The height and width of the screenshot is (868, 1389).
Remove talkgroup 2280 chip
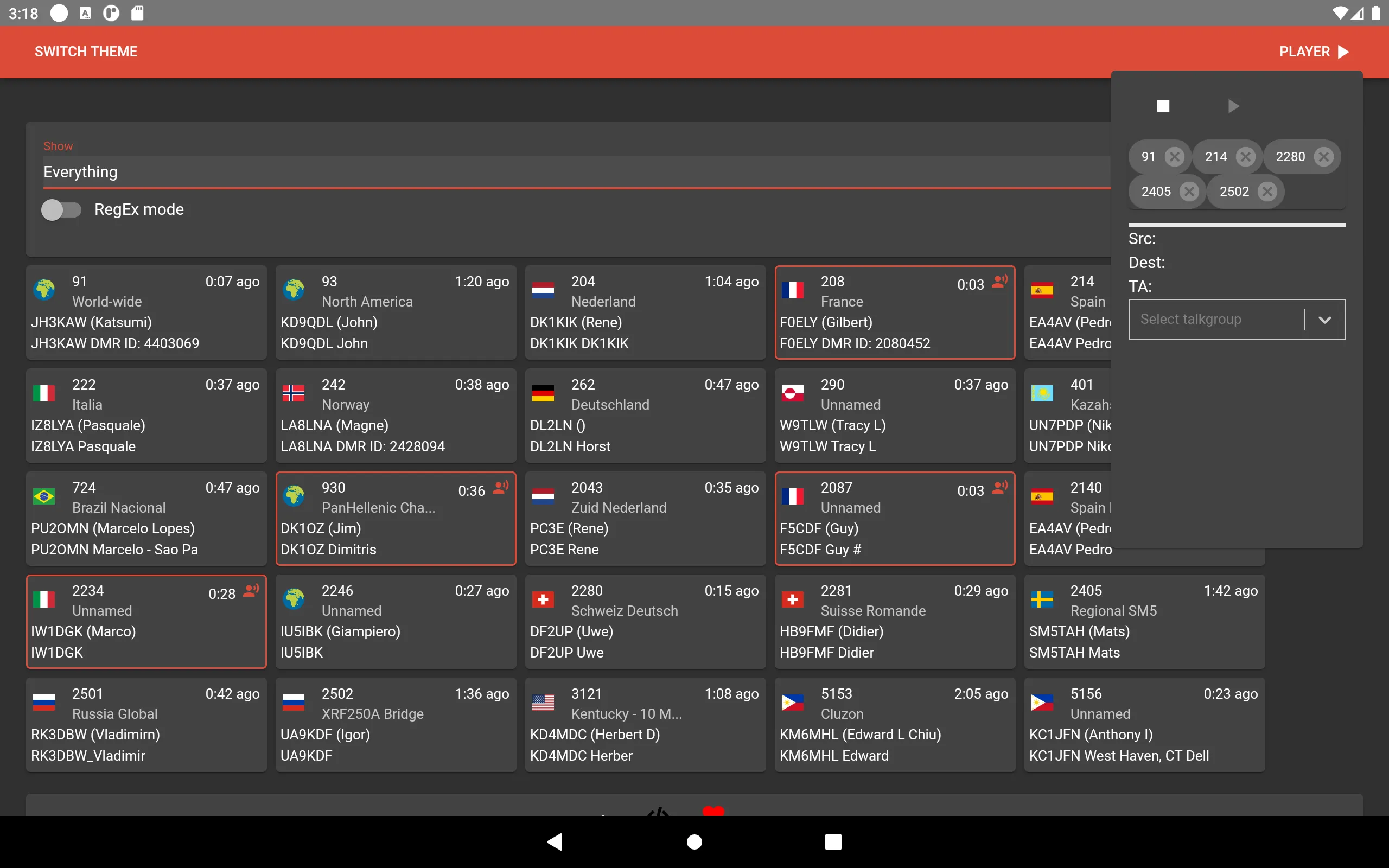tap(1323, 157)
